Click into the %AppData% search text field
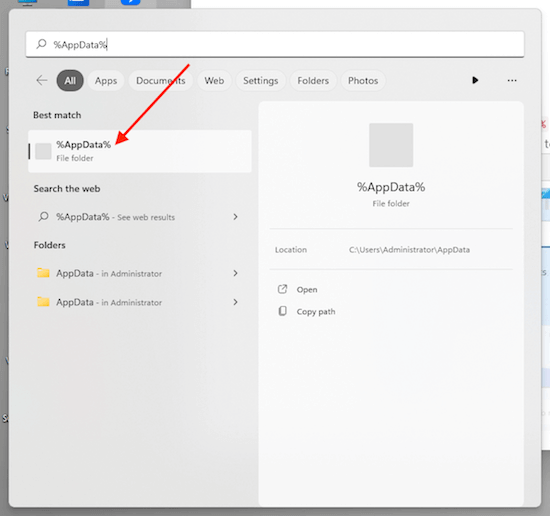550x516 pixels. (275, 45)
